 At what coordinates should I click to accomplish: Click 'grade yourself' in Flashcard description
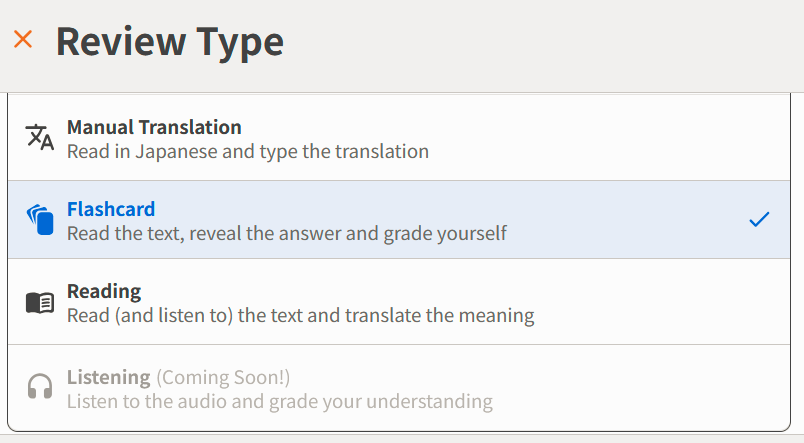click(x=445, y=234)
